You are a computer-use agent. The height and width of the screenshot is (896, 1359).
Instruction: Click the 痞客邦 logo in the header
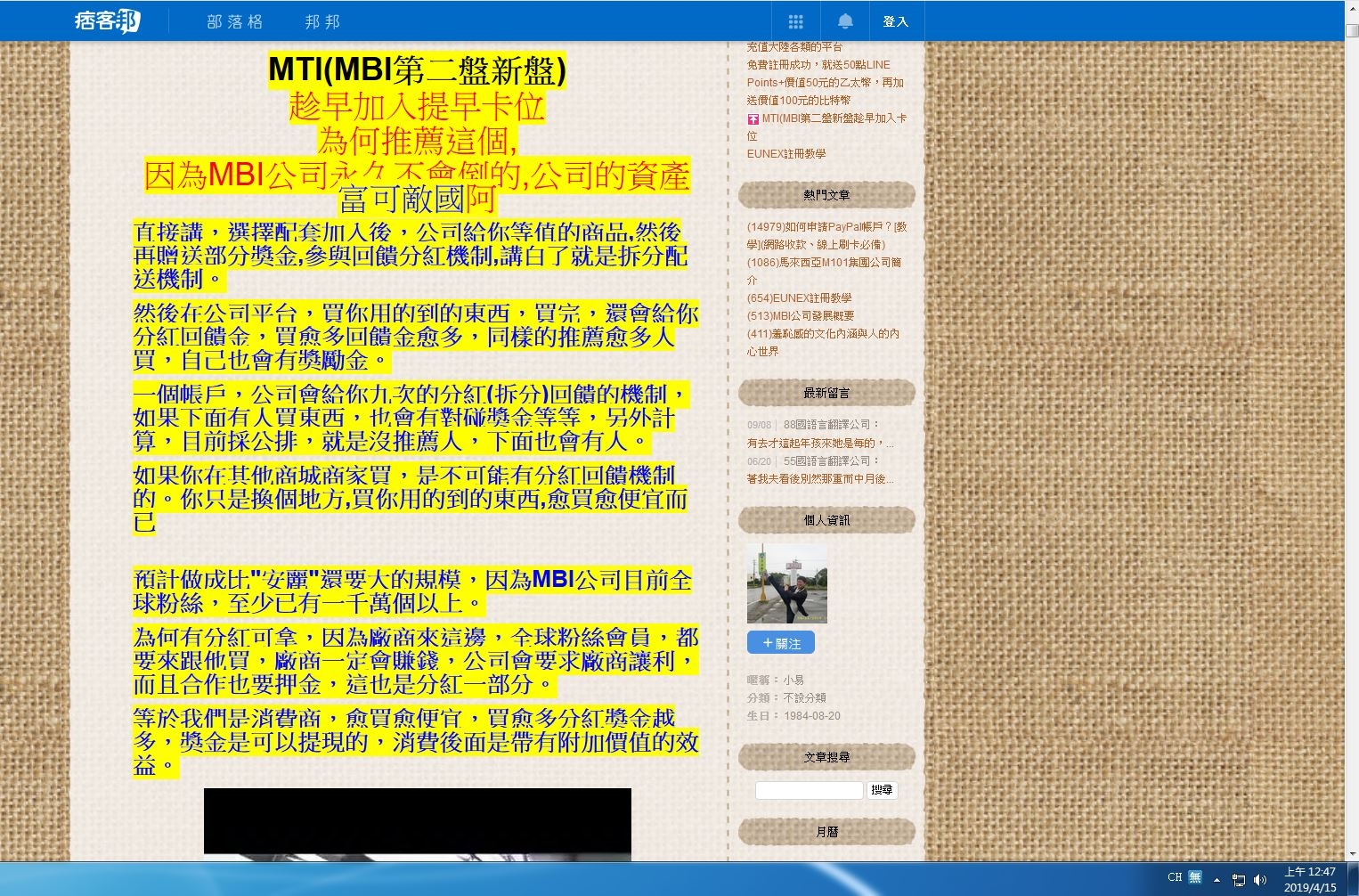pyautogui.click(x=107, y=20)
